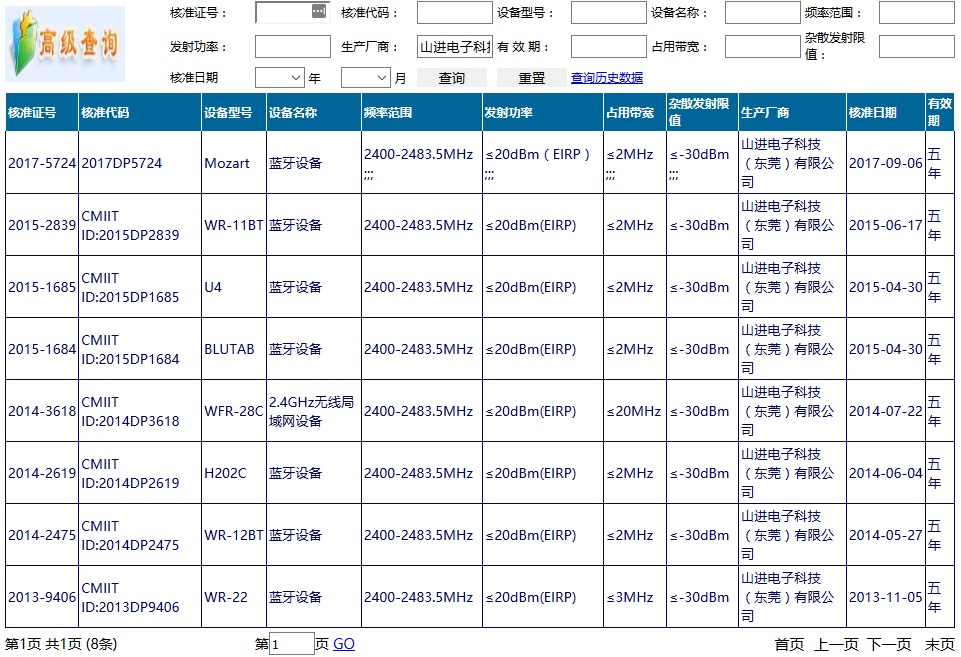Select the ≤3MHz bandwidth cell

(x=635, y=597)
